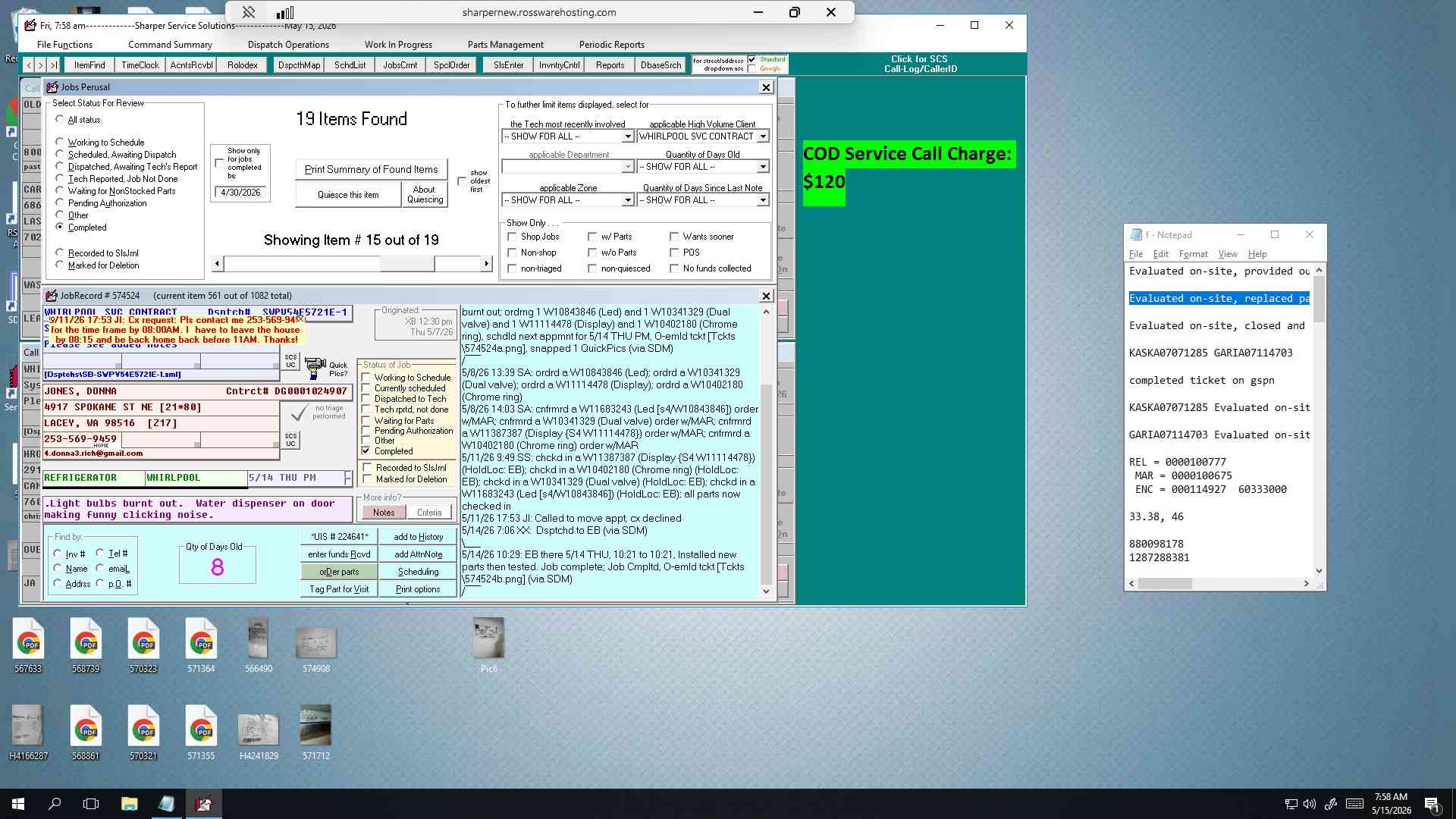Click the orDer parts button
The image size is (1456, 819).
tap(339, 572)
